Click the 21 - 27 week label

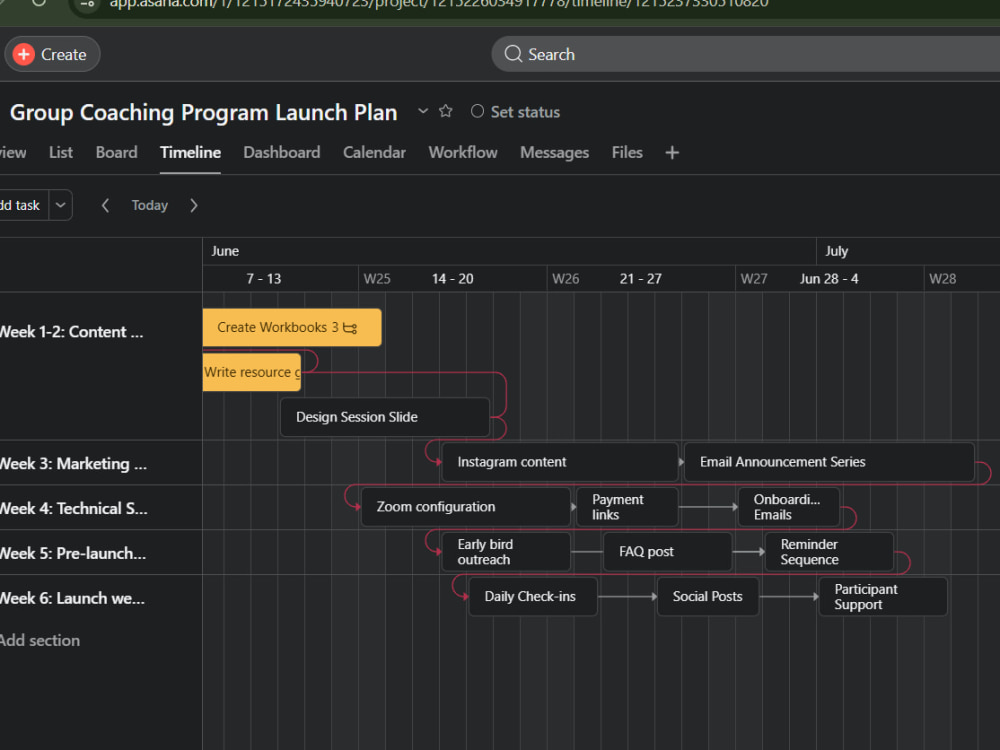click(x=640, y=279)
